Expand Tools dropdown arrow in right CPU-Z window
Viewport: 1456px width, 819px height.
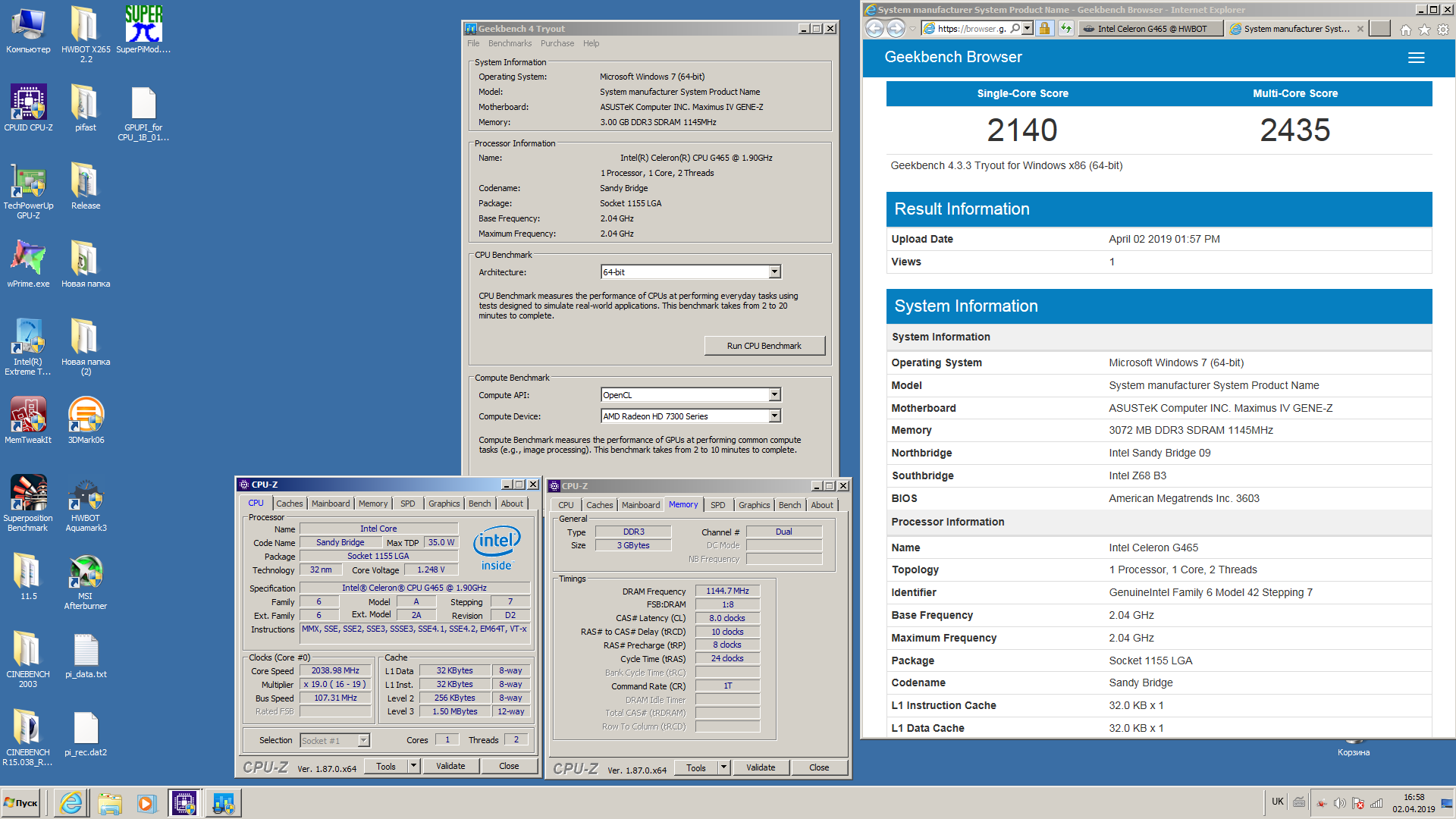coord(724,768)
